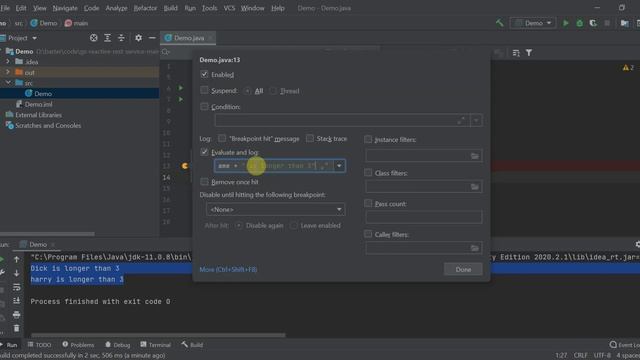The width and height of the screenshot is (640, 360).
Task: Run Demo with the green play icon
Action: coord(566,23)
